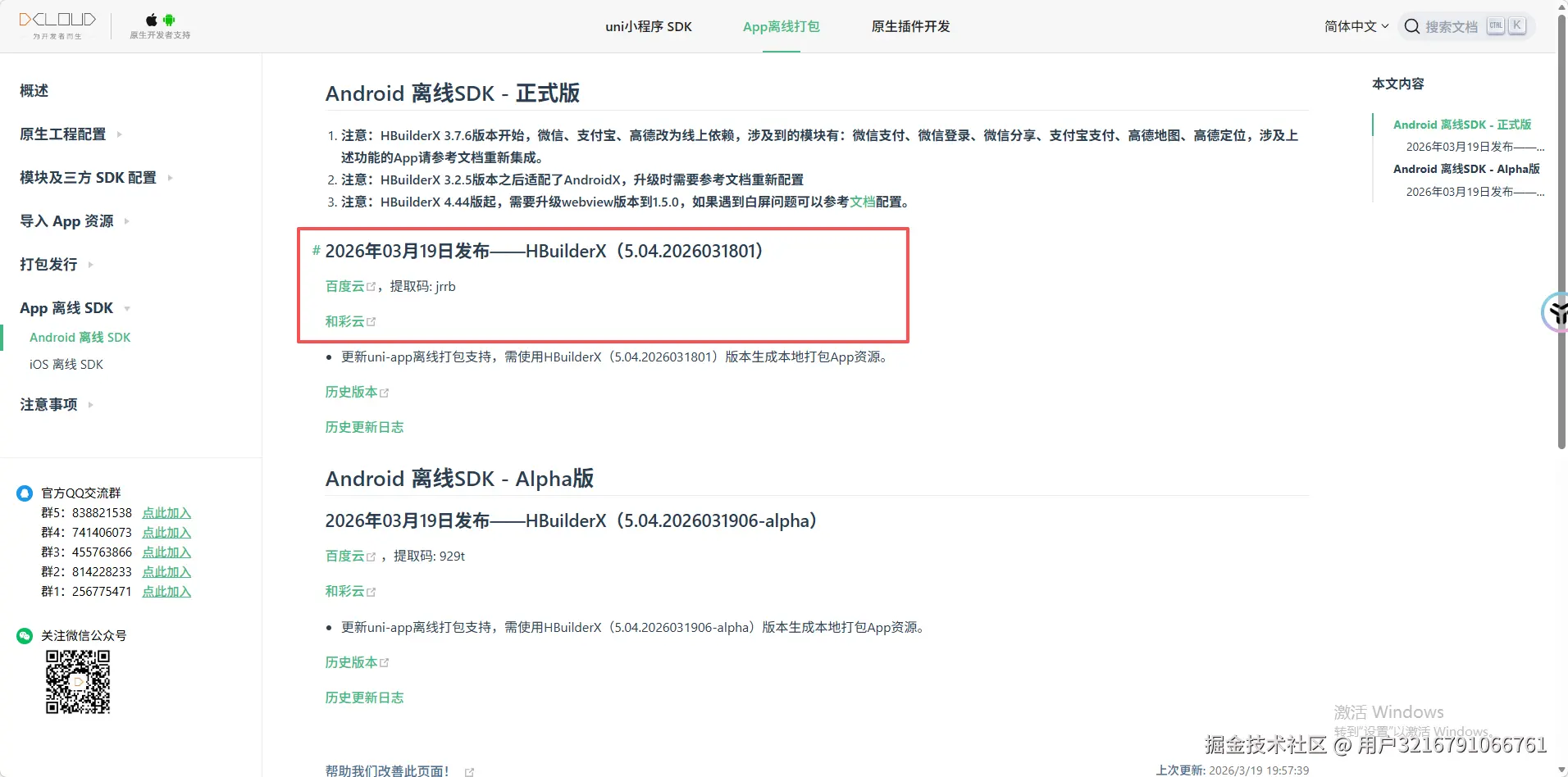Collapse the App 离线 SDK section arrow
This screenshot has width=1568, height=777.
pos(127,309)
